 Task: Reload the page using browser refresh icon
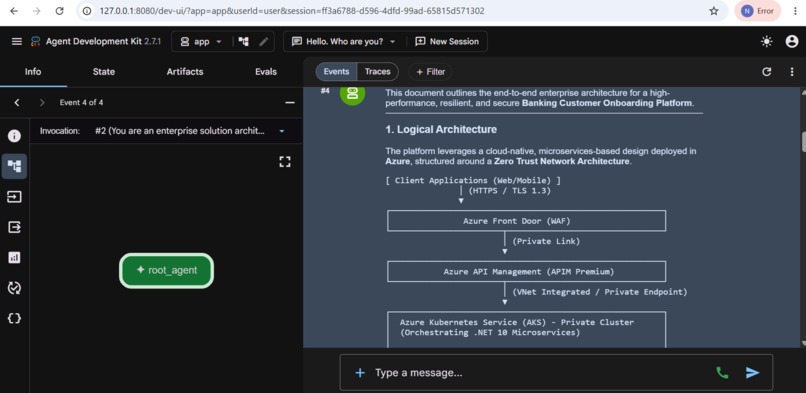(59, 11)
